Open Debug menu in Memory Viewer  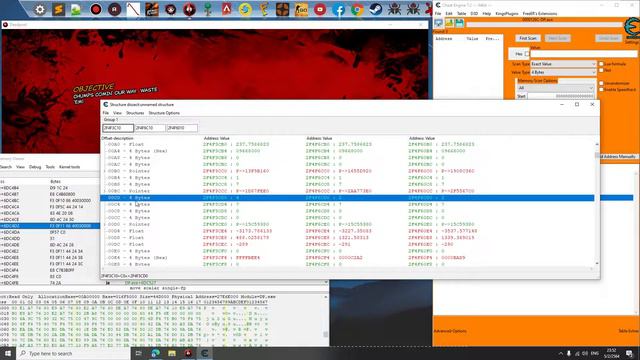(35, 167)
